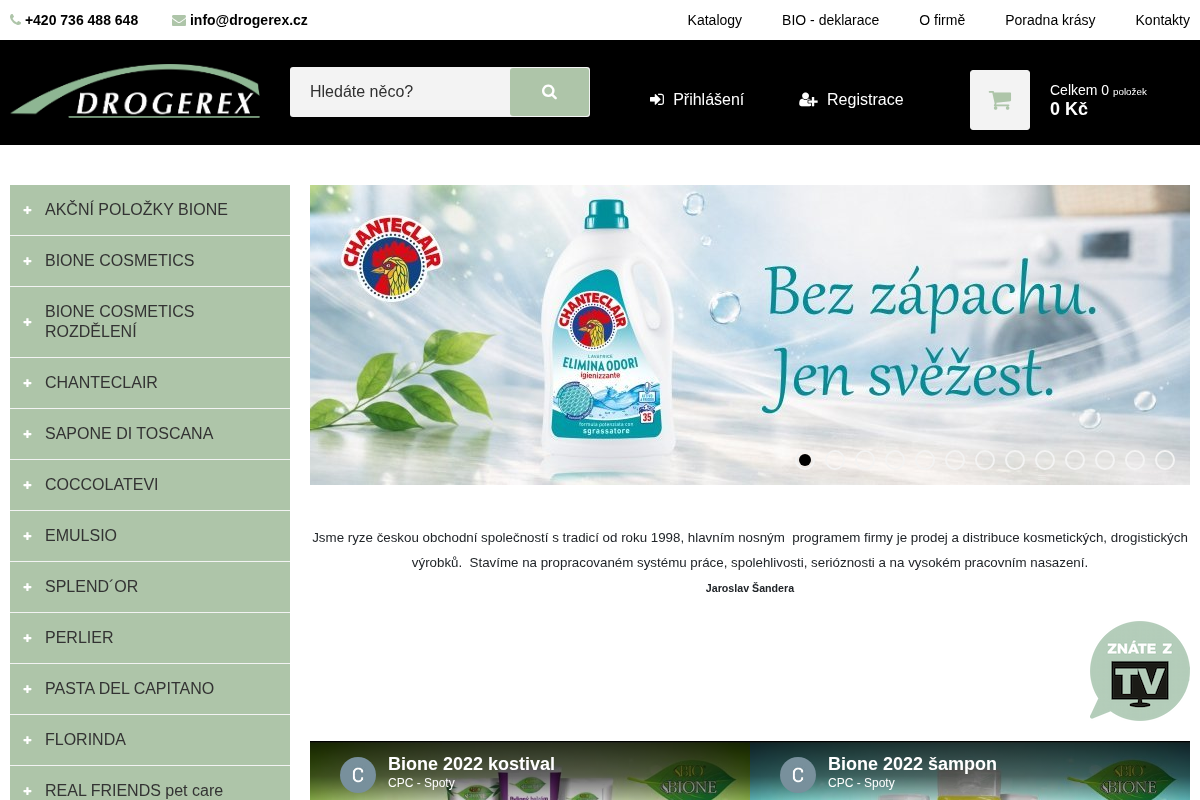The width and height of the screenshot is (1200, 800).
Task: Open the shopping cart icon
Action: pyautogui.click(x=1000, y=100)
